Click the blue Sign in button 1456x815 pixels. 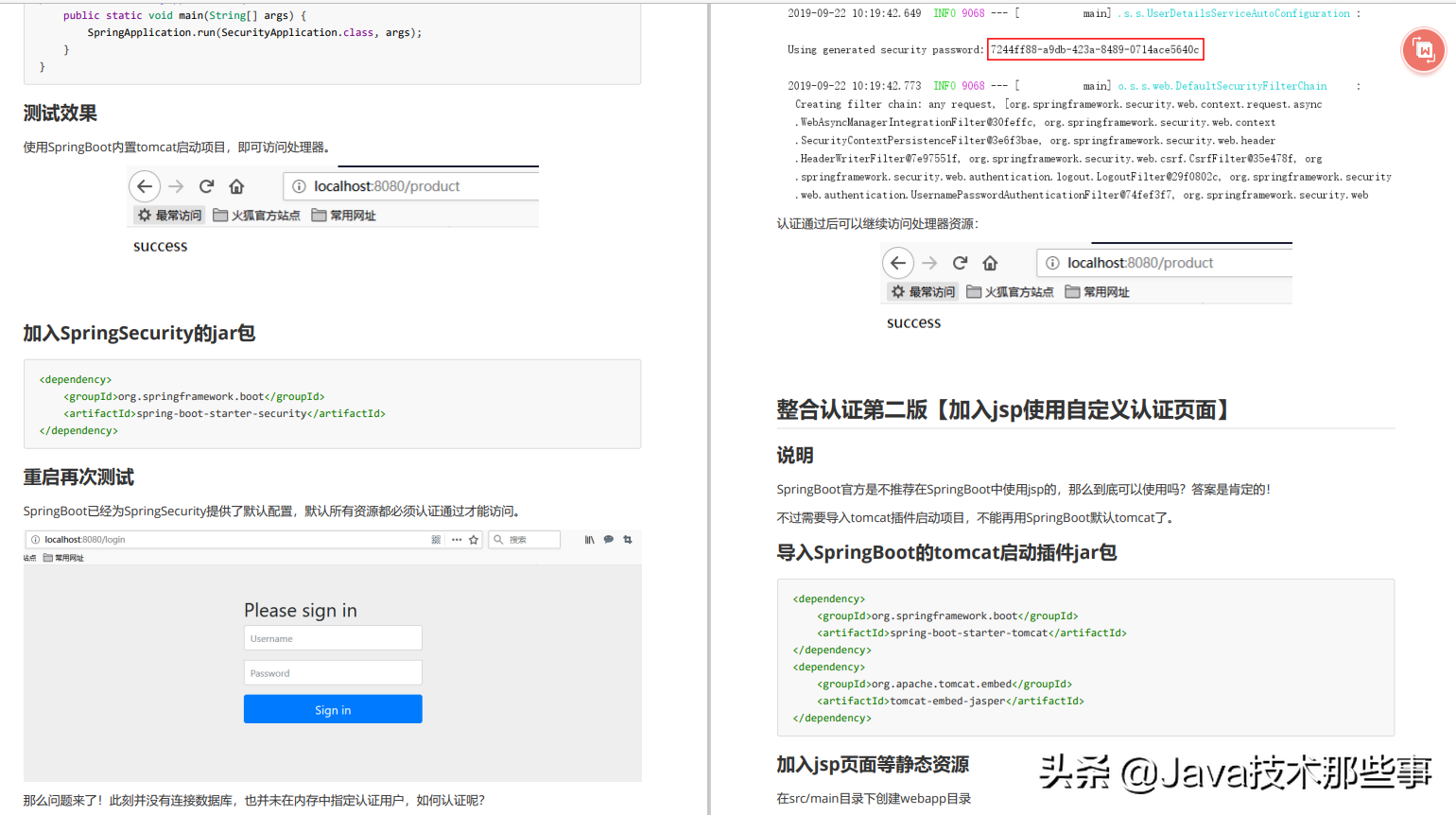tap(333, 709)
